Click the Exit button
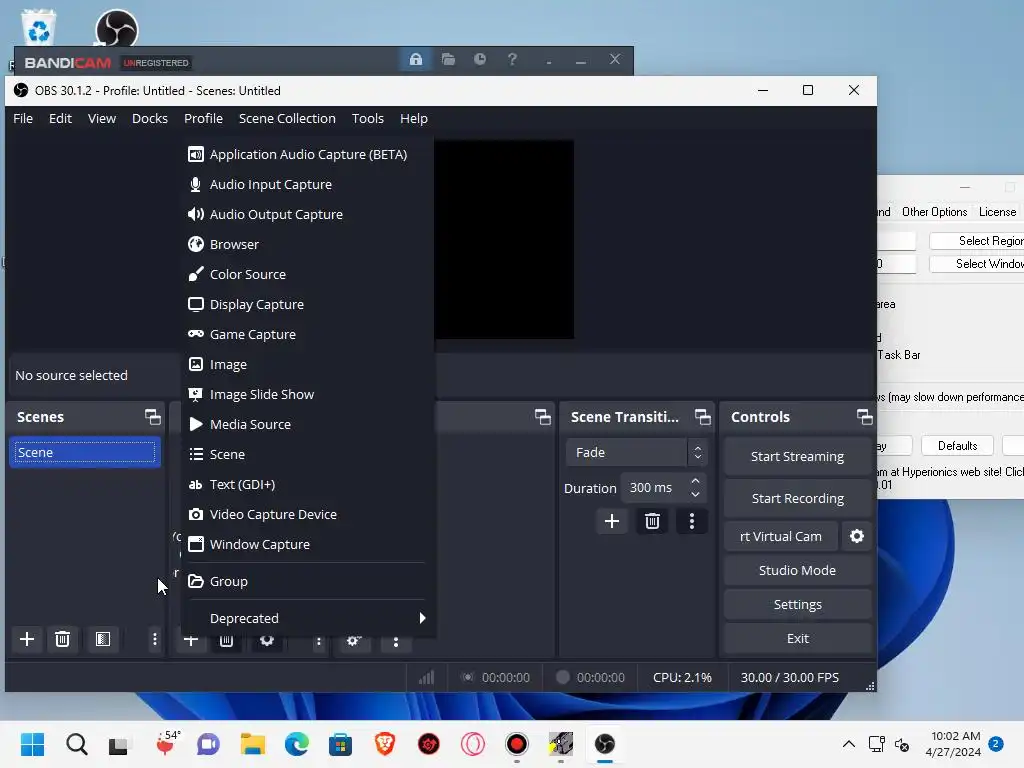1024x768 pixels. [x=797, y=638]
